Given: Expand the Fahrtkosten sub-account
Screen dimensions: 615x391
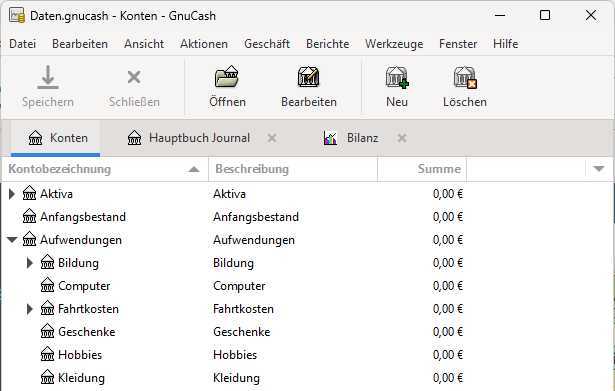Looking at the screenshot, I should coord(30,309).
